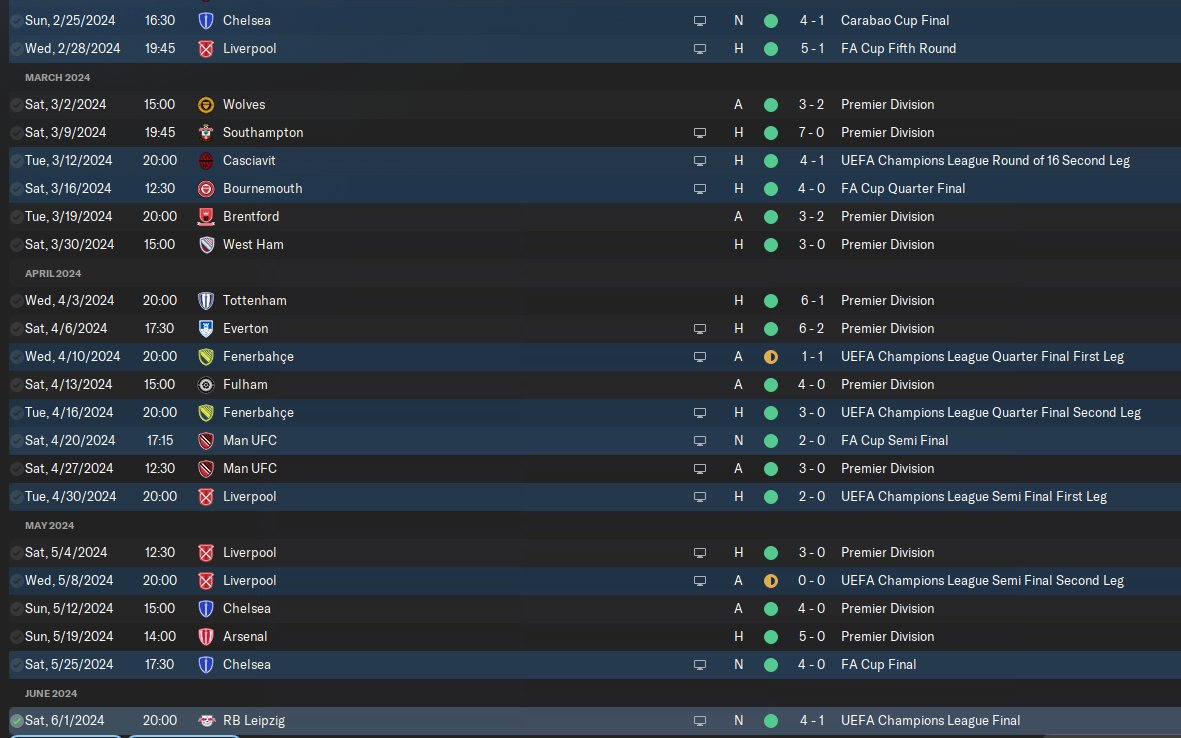Click the TV icon on the Carabao Cup Final row
The height and width of the screenshot is (738, 1181).
pyautogui.click(x=700, y=21)
